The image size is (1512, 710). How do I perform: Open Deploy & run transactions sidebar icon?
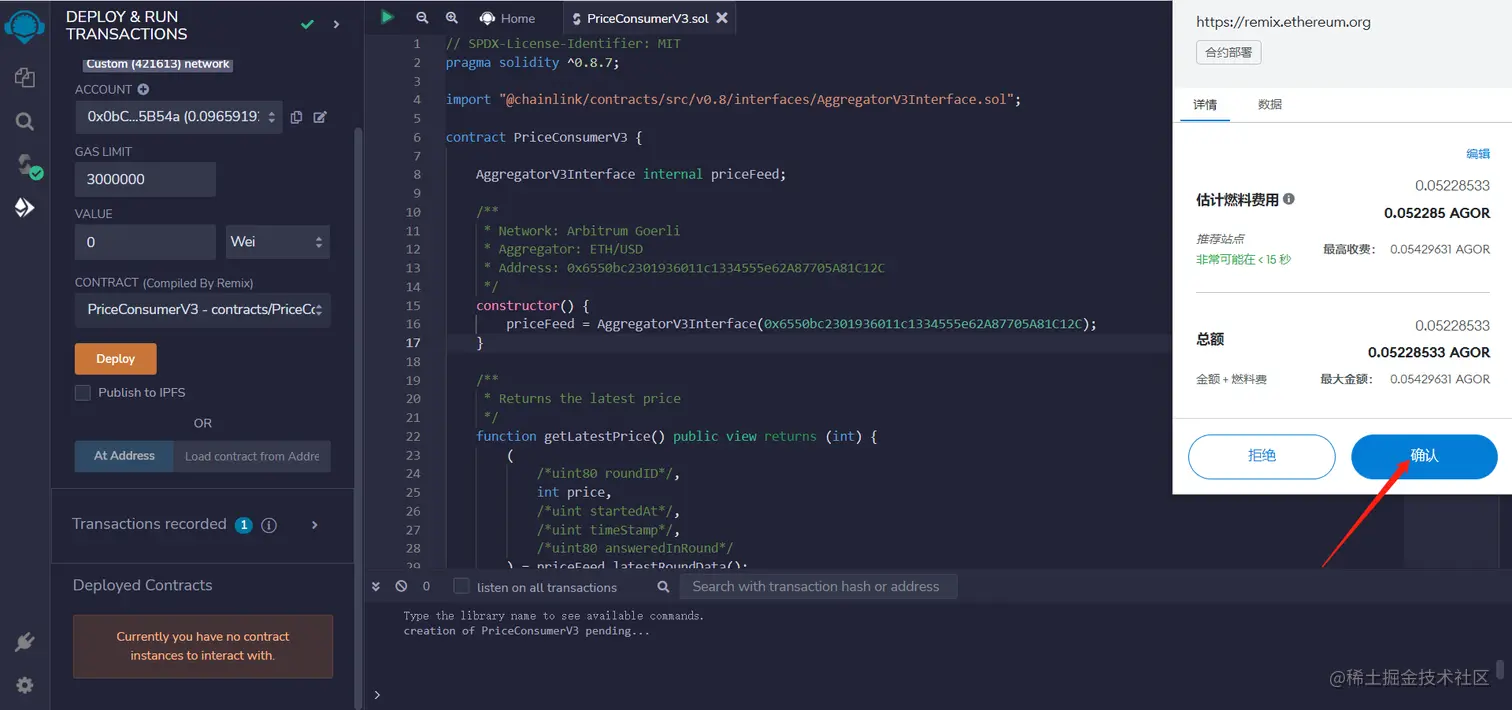pyautogui.click(x=25, y=208)
